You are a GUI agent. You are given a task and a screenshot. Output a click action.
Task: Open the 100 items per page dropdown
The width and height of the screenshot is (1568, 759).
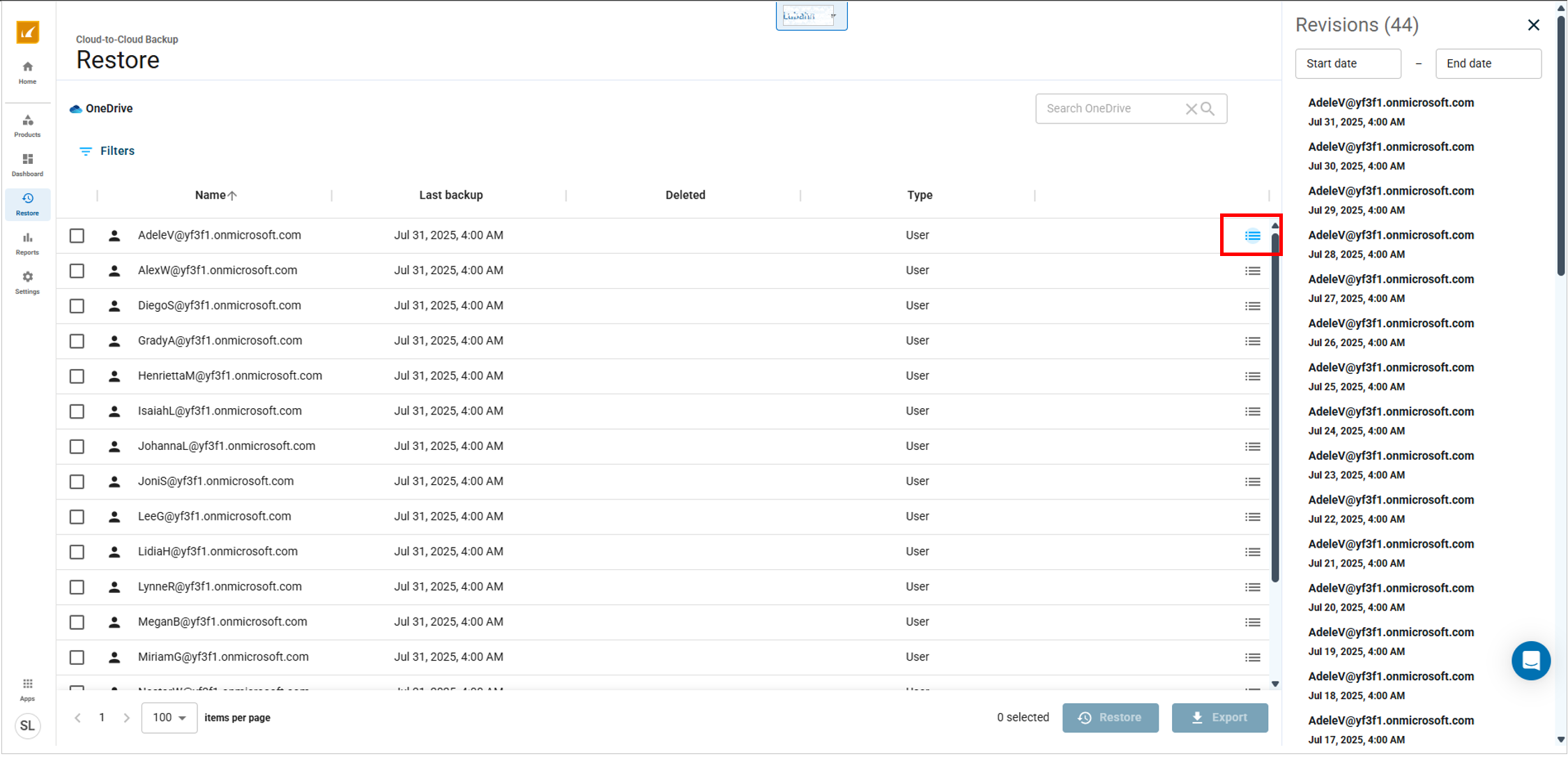(169, 718)
